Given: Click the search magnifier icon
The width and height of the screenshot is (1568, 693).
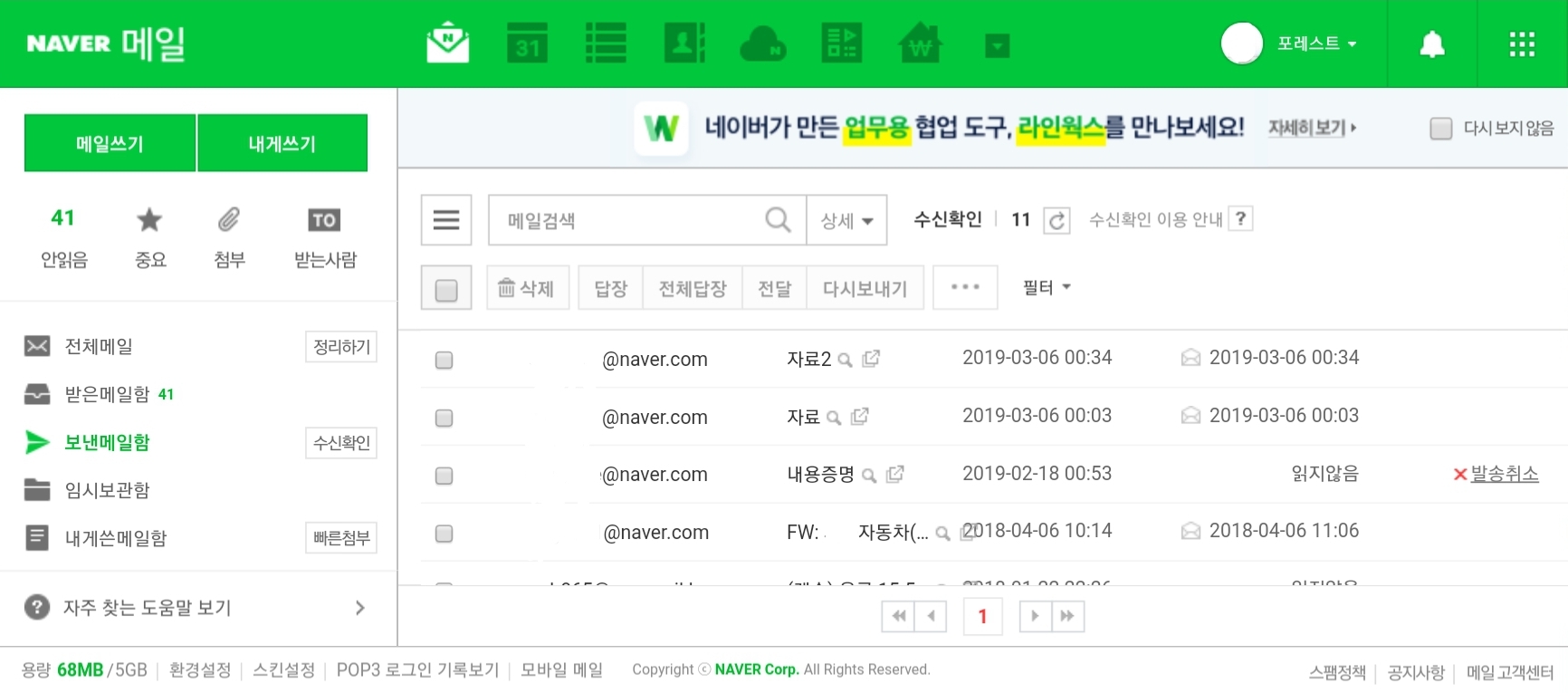Looking at the screenshot, I should 778,219.
